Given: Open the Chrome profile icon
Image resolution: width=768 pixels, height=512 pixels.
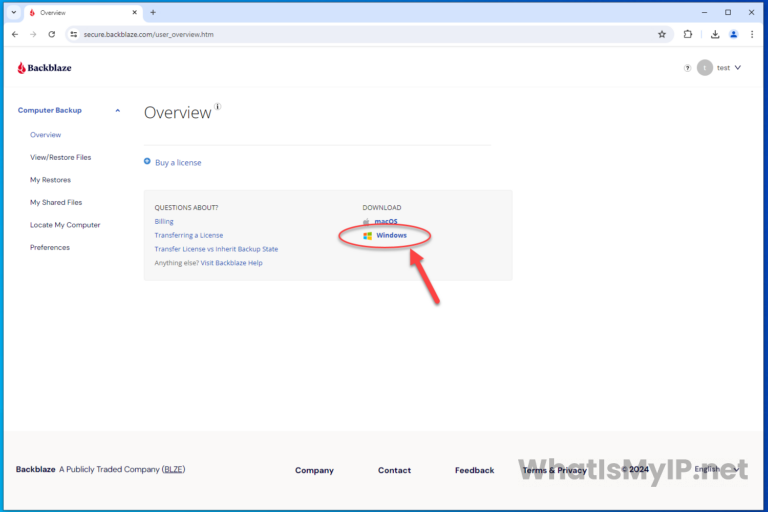Looking at the screenshot, I should coord(733,34).
